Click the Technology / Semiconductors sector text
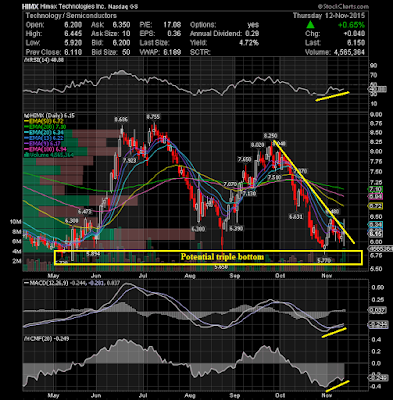393x400 pixels. coord(71,16)
